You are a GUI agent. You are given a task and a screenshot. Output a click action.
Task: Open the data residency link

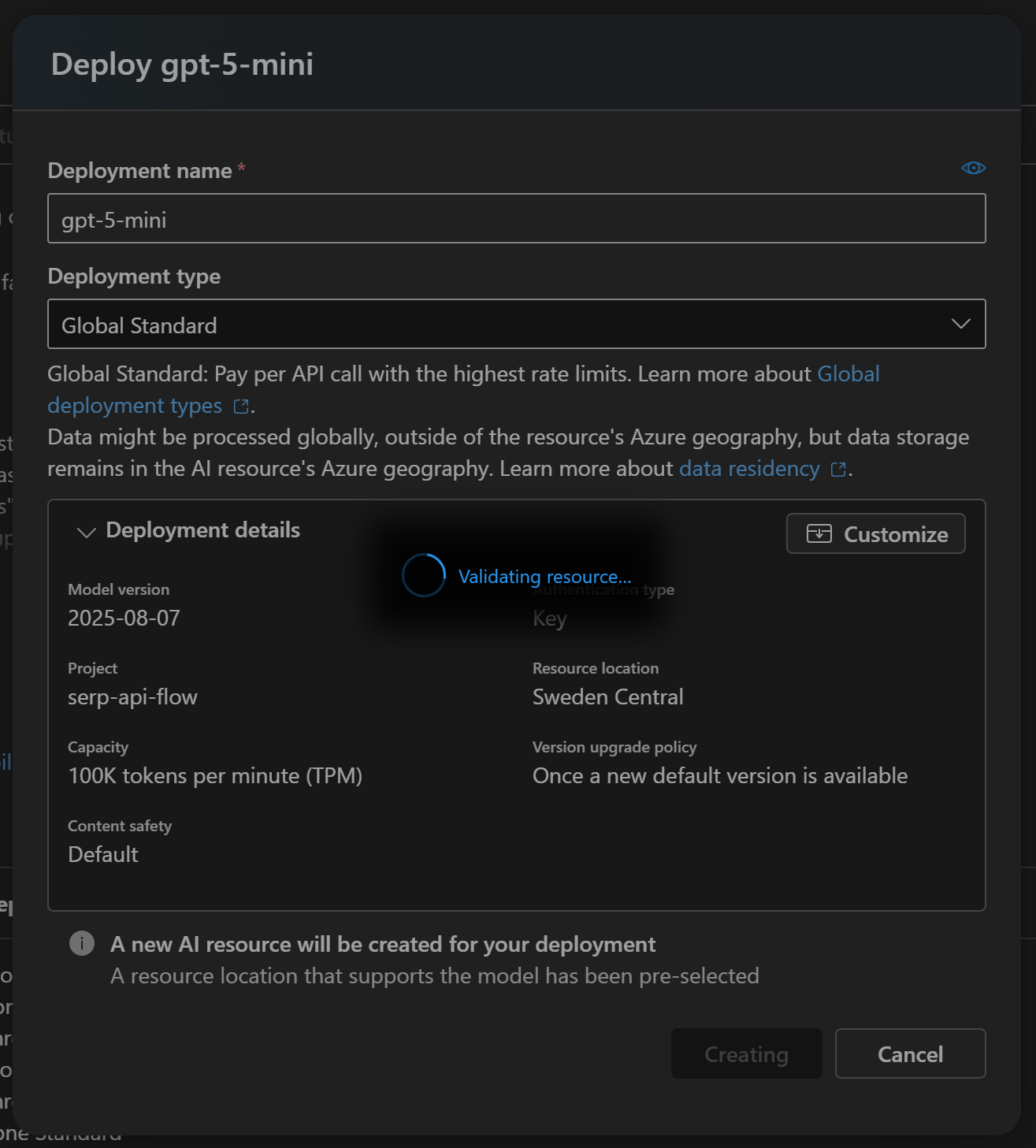(x=748, y=469)
